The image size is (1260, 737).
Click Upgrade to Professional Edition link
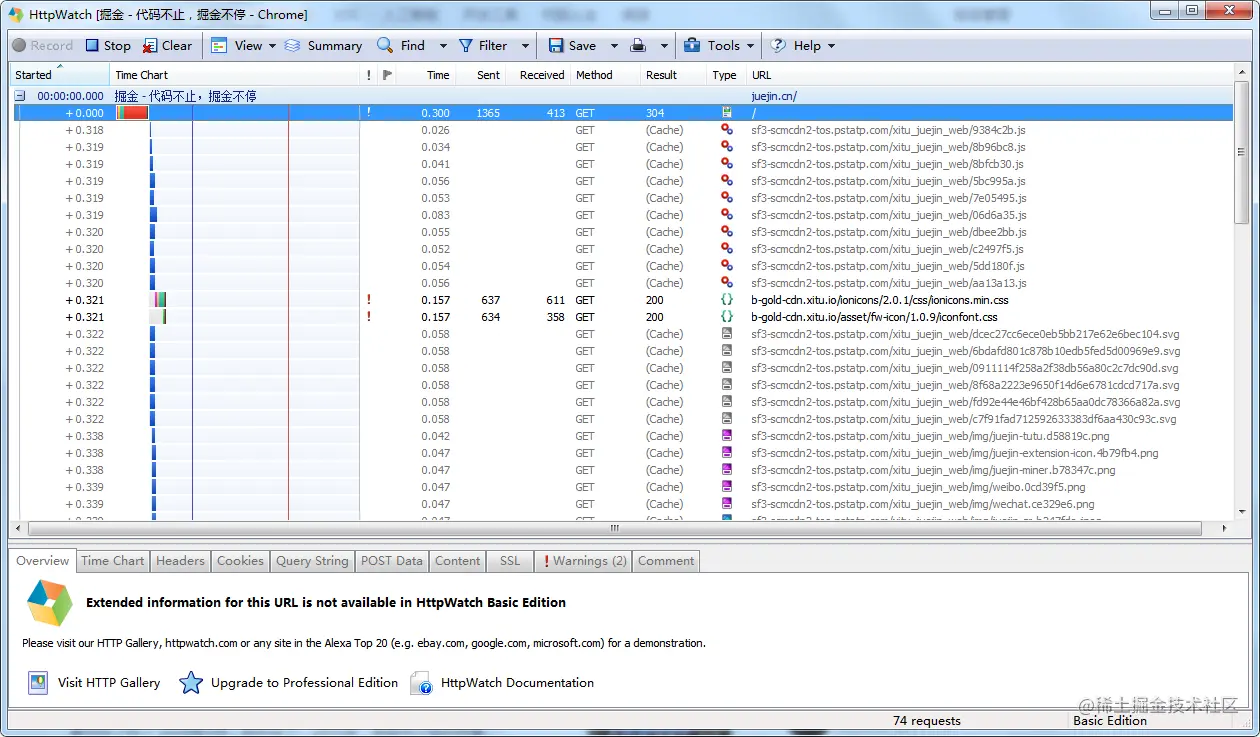pos(304,683)
